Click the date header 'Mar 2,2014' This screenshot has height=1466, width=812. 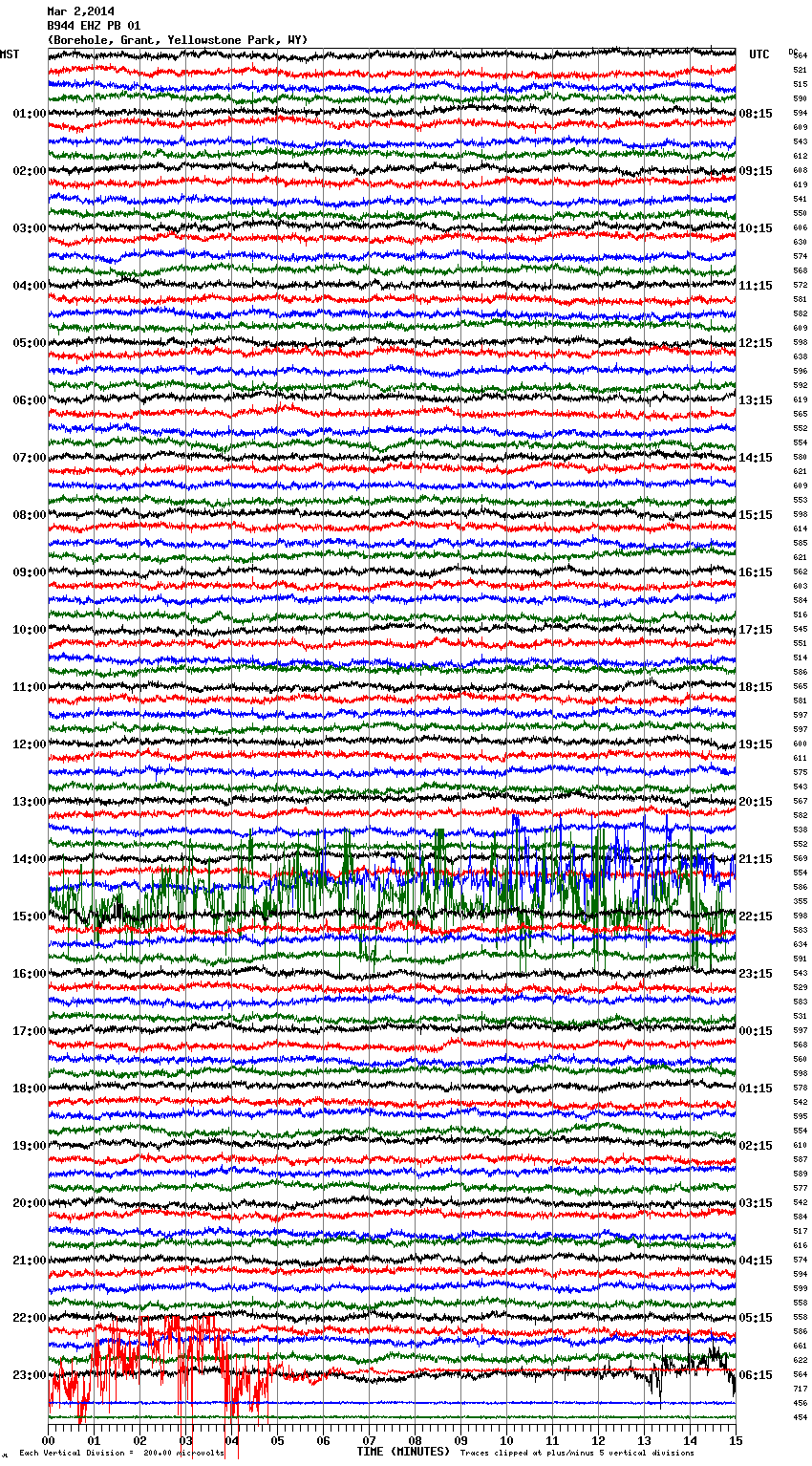80,11
